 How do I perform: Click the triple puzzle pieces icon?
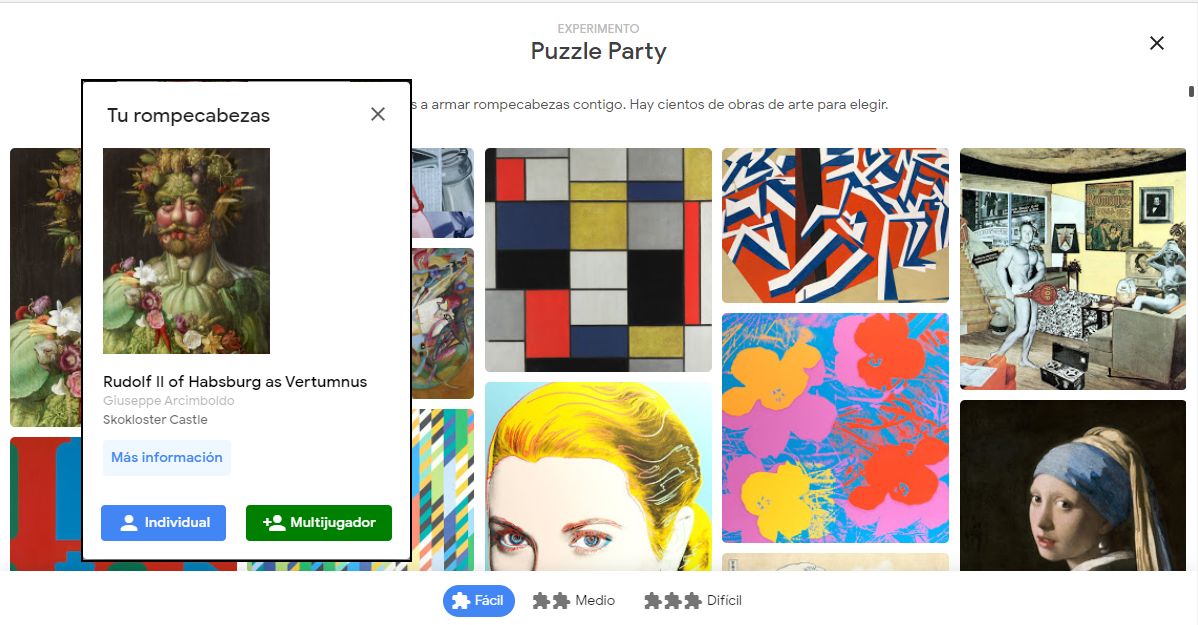point(672,601)
